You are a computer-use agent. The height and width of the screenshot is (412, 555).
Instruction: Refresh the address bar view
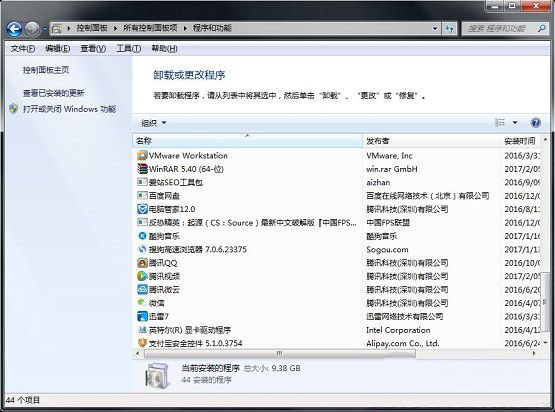pos(450,28)
